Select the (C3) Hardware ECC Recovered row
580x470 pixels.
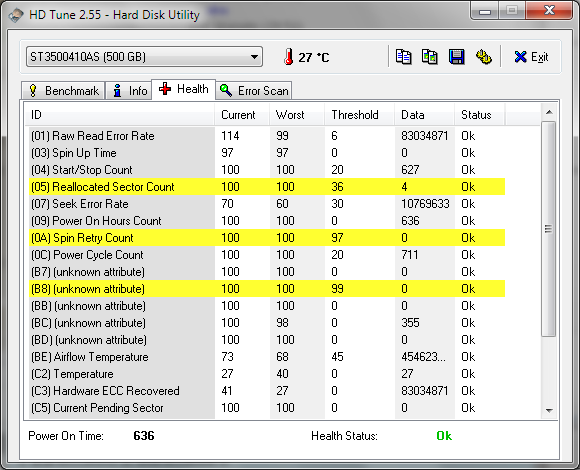point(267,391)
